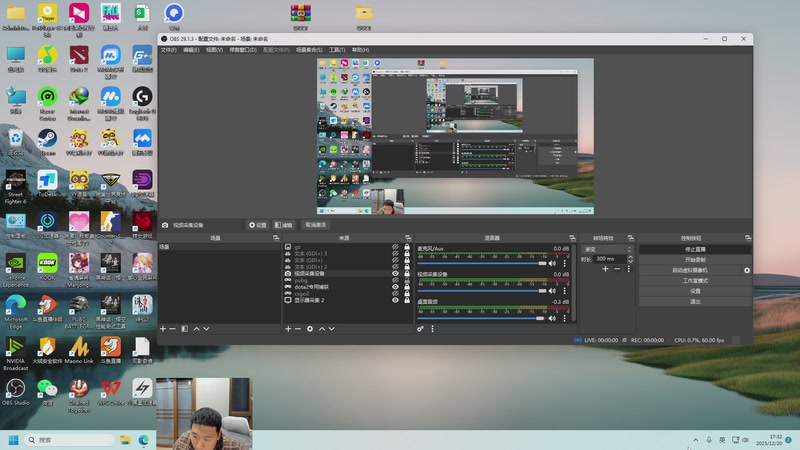
Task: Open scene filters icon in the Scenes panel
Action: pos(185,329)
